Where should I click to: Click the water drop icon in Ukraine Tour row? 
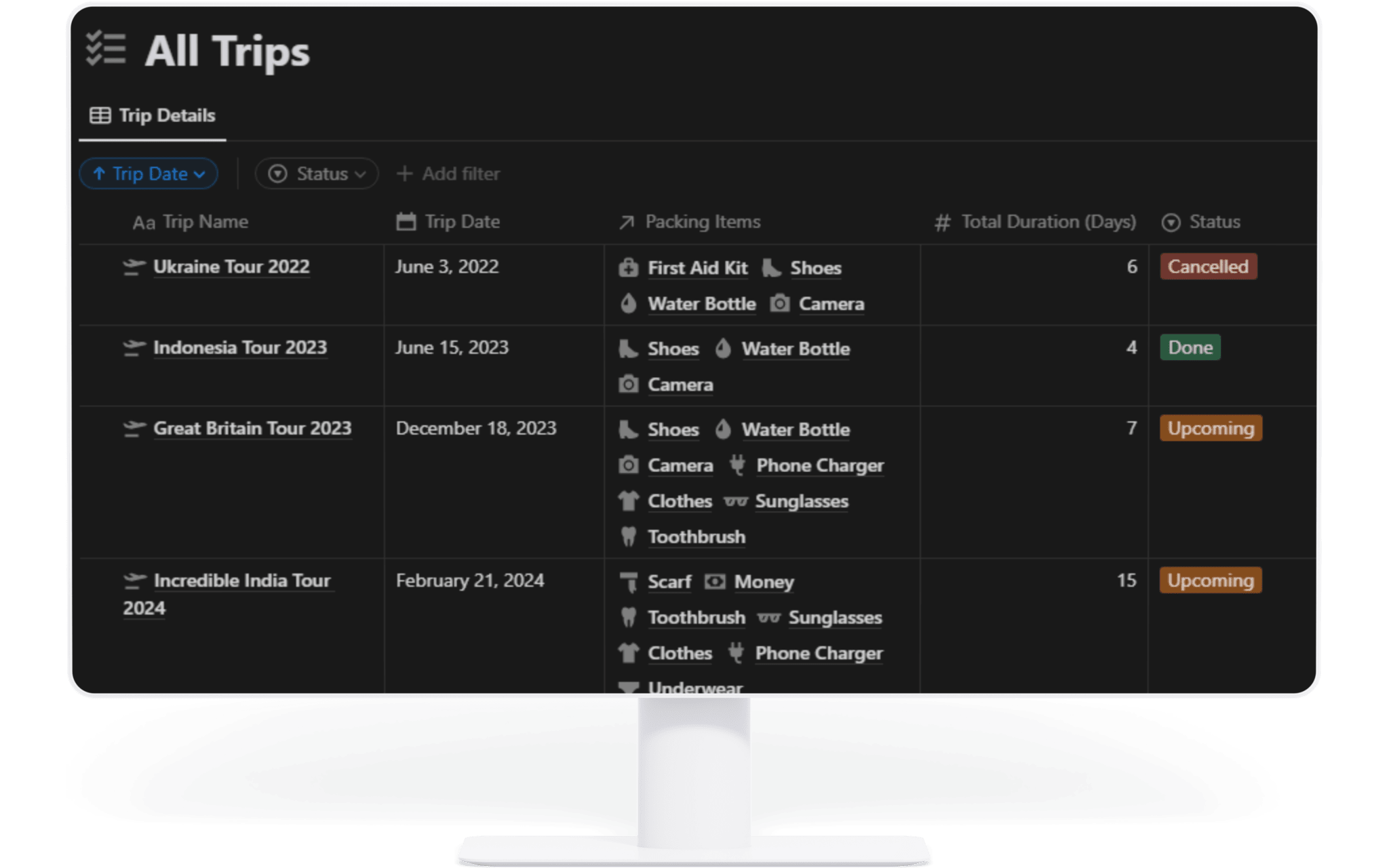pyautogui.click(x=628, y=304)
